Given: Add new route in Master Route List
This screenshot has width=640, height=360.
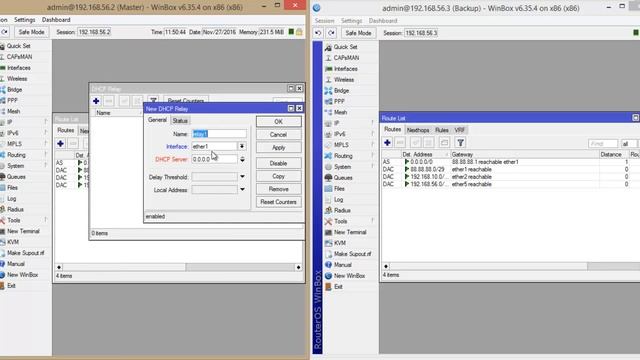Looking at the screenshot, I should [x=60, y=143].
